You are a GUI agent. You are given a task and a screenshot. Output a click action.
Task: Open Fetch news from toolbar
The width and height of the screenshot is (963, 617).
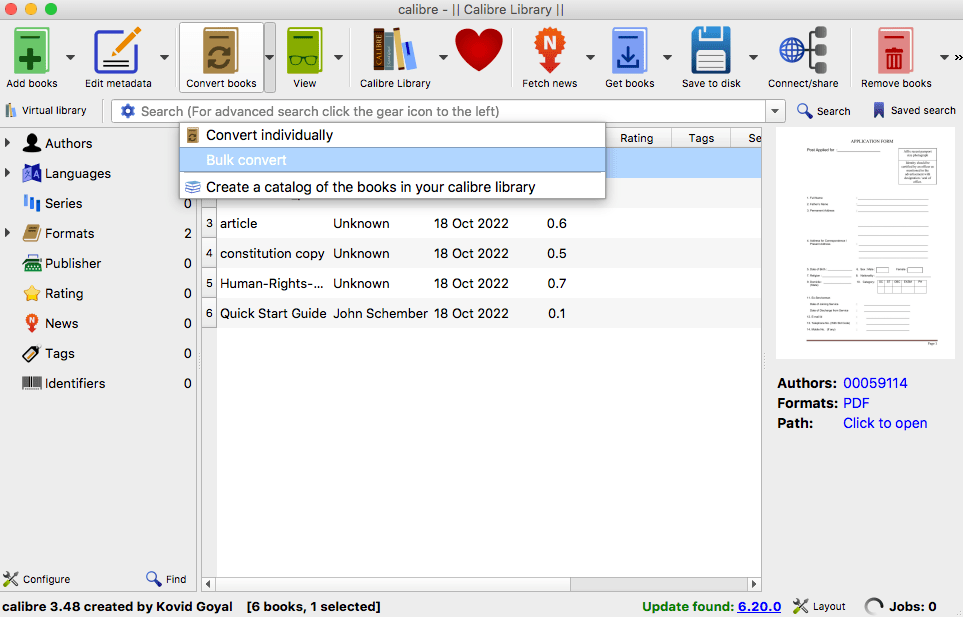pyautogui.click(x=549, y=51)
